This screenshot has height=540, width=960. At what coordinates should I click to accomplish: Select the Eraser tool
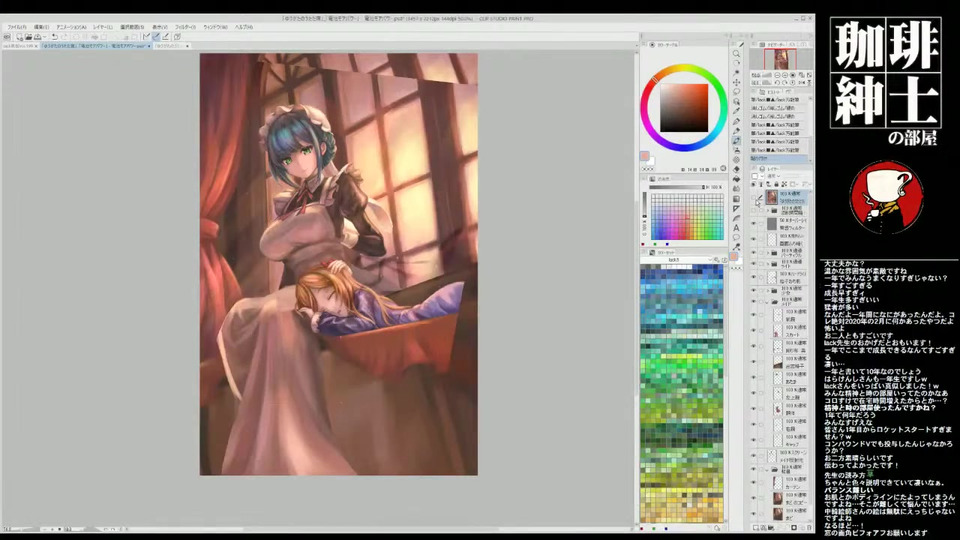click(x=737, y=170)
